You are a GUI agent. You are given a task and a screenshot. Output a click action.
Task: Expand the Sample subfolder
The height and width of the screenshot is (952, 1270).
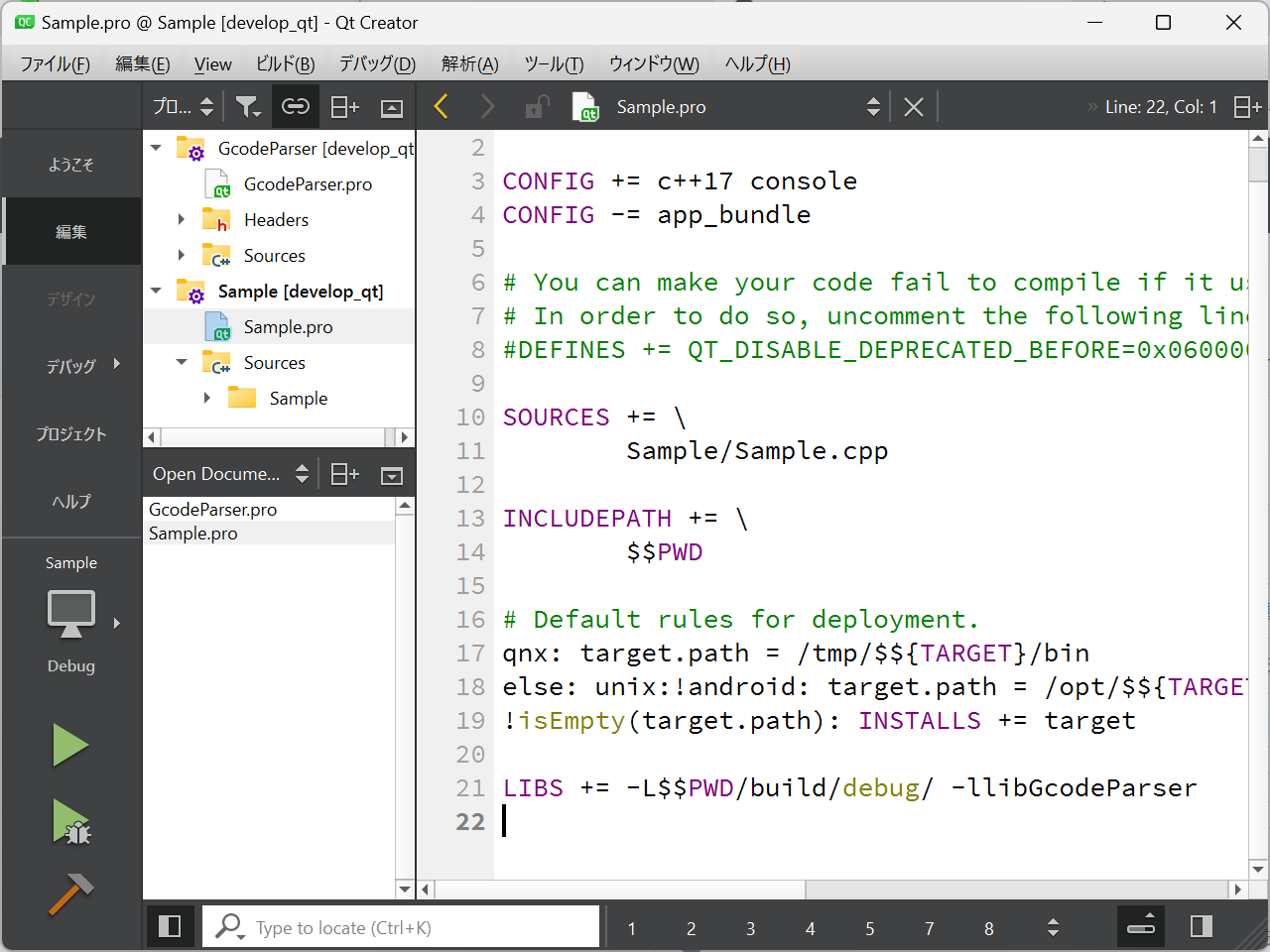207,398
